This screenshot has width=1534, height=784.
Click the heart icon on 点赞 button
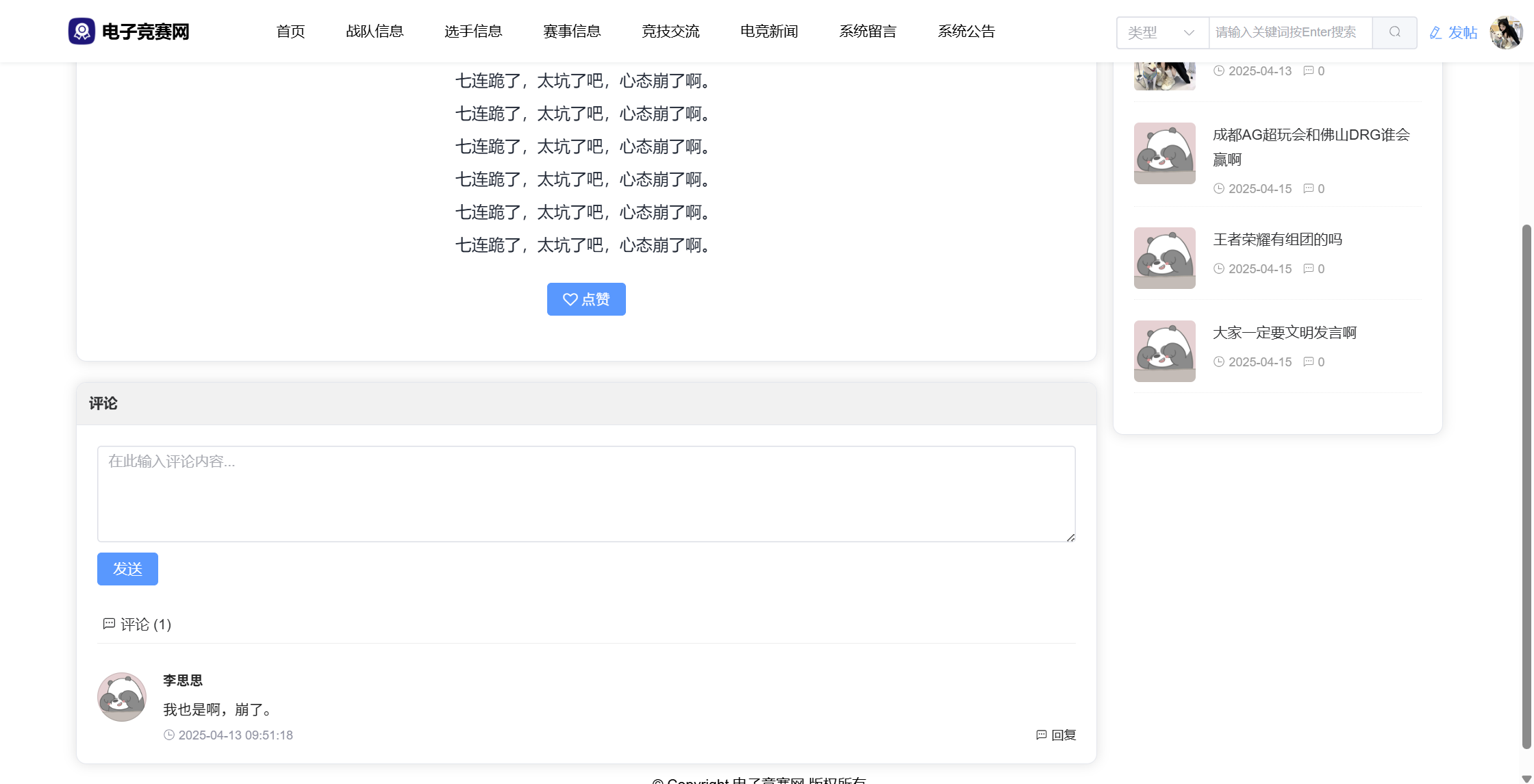[570, 299]
